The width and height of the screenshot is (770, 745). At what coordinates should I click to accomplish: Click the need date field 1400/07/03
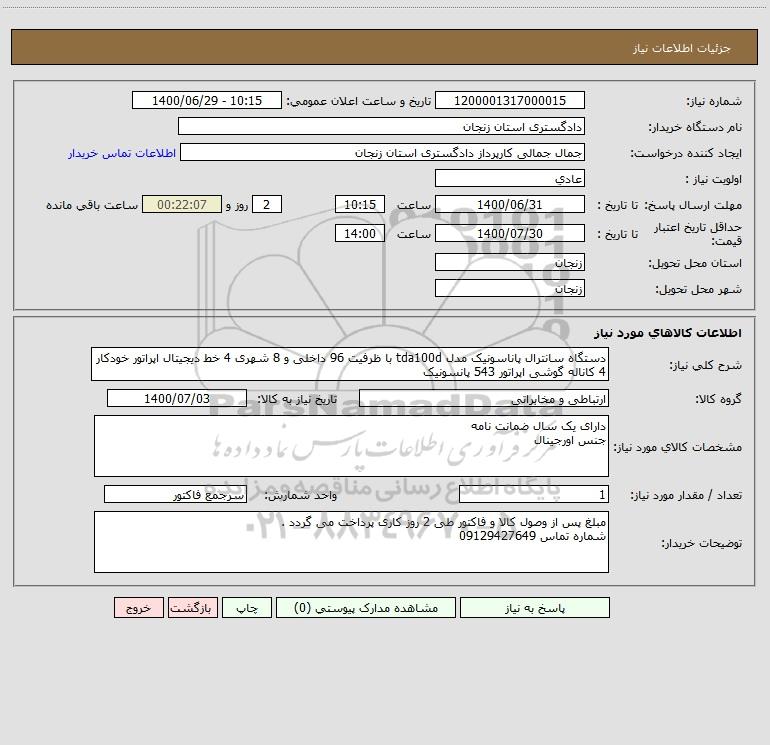(x=177, y=399)
